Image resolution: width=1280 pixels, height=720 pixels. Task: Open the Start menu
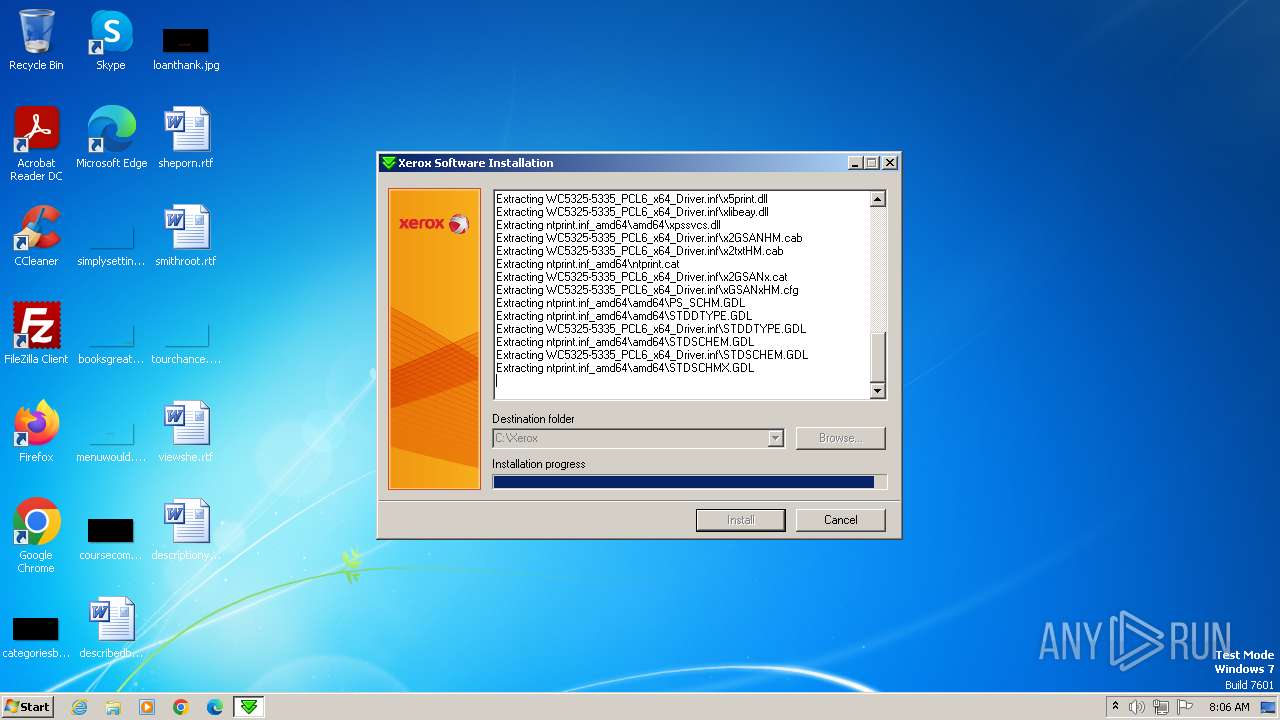click(27, 707)
